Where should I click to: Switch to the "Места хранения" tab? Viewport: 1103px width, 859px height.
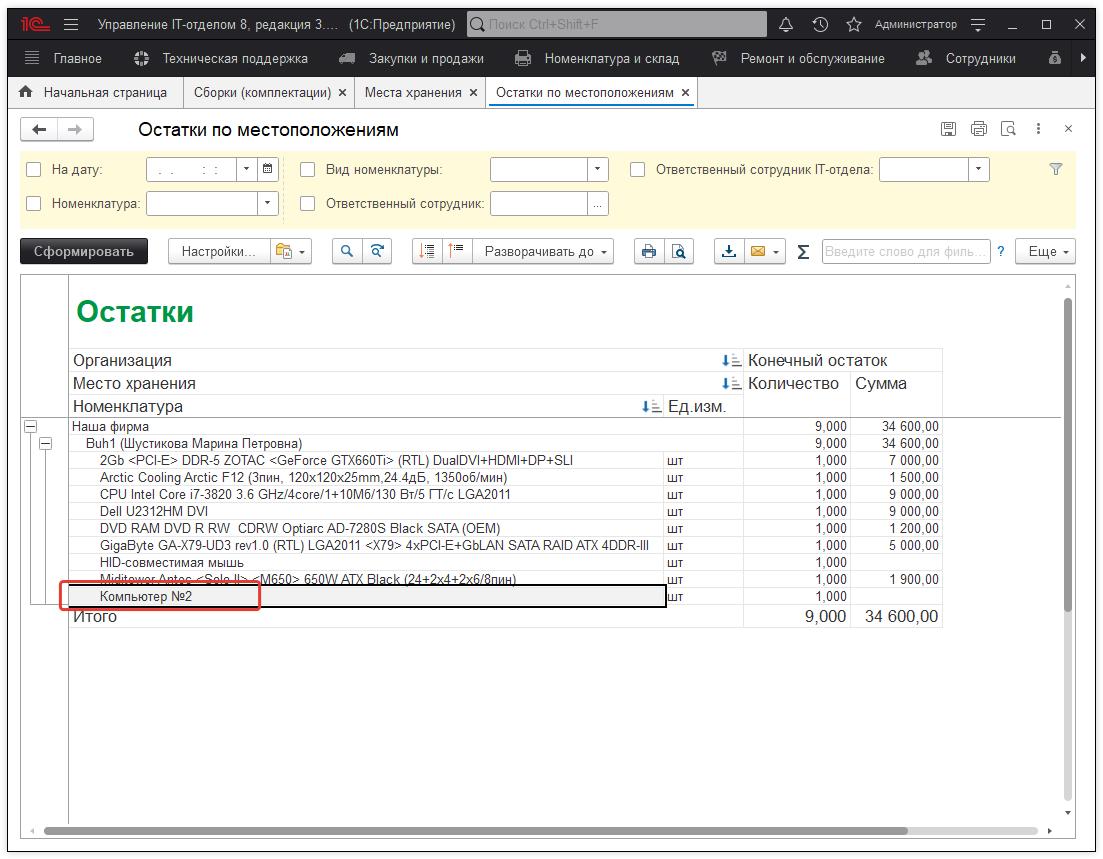pyautogui.click(x=412, y=93)
